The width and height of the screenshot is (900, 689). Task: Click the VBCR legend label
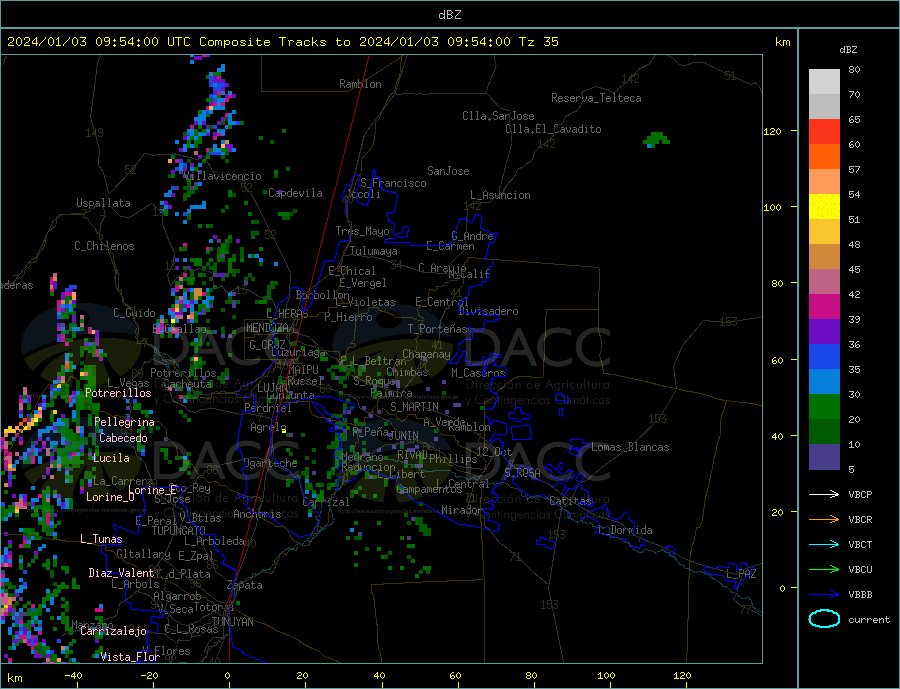(860, 520)
